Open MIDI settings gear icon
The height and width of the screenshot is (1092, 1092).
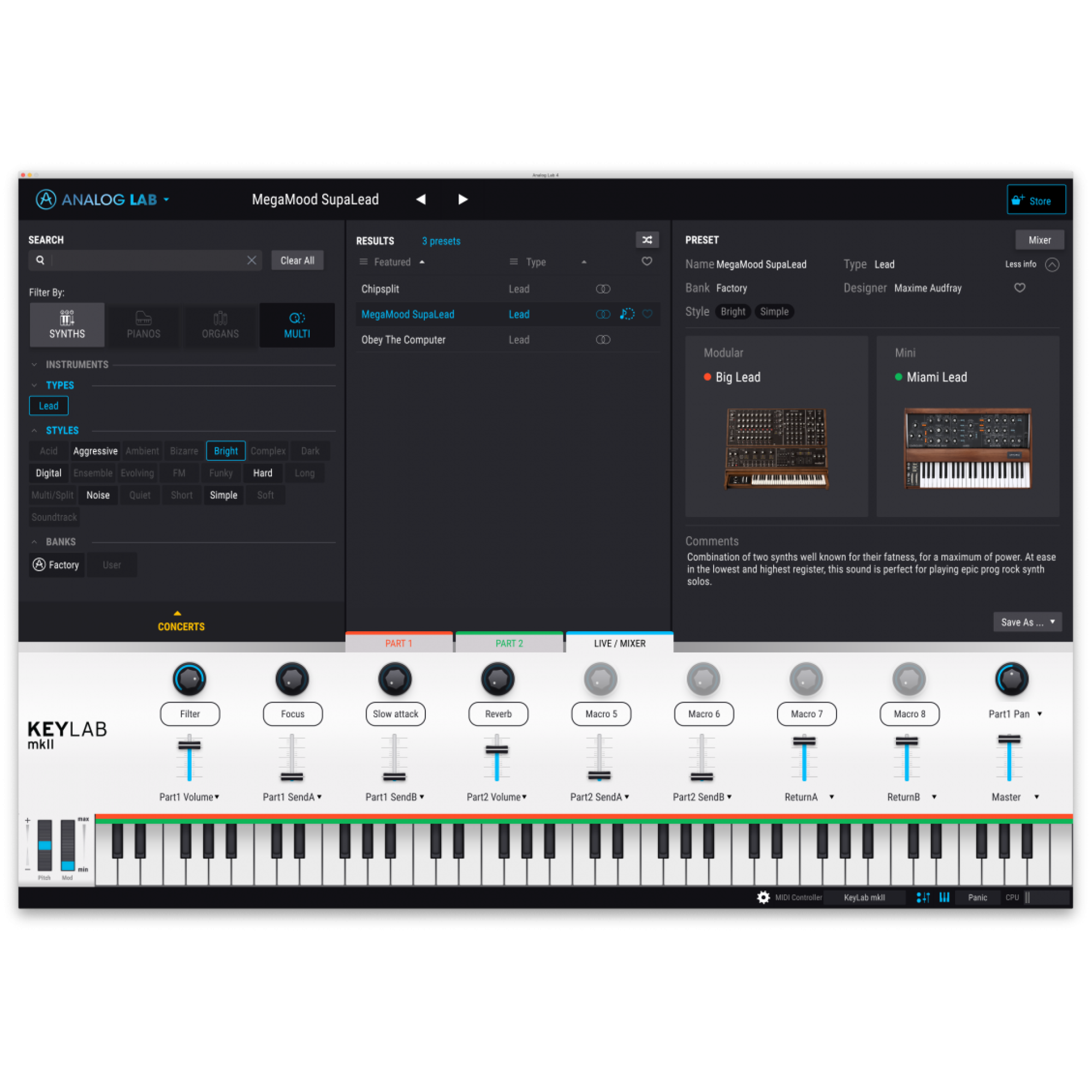coord(763,898)
